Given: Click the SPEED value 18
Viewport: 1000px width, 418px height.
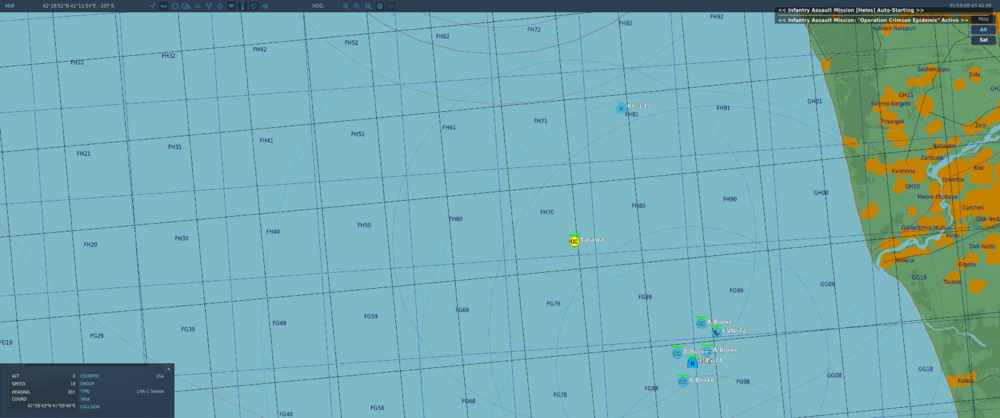Looking at the screenshot, I should pyautogui.click(x=73, y=384).
